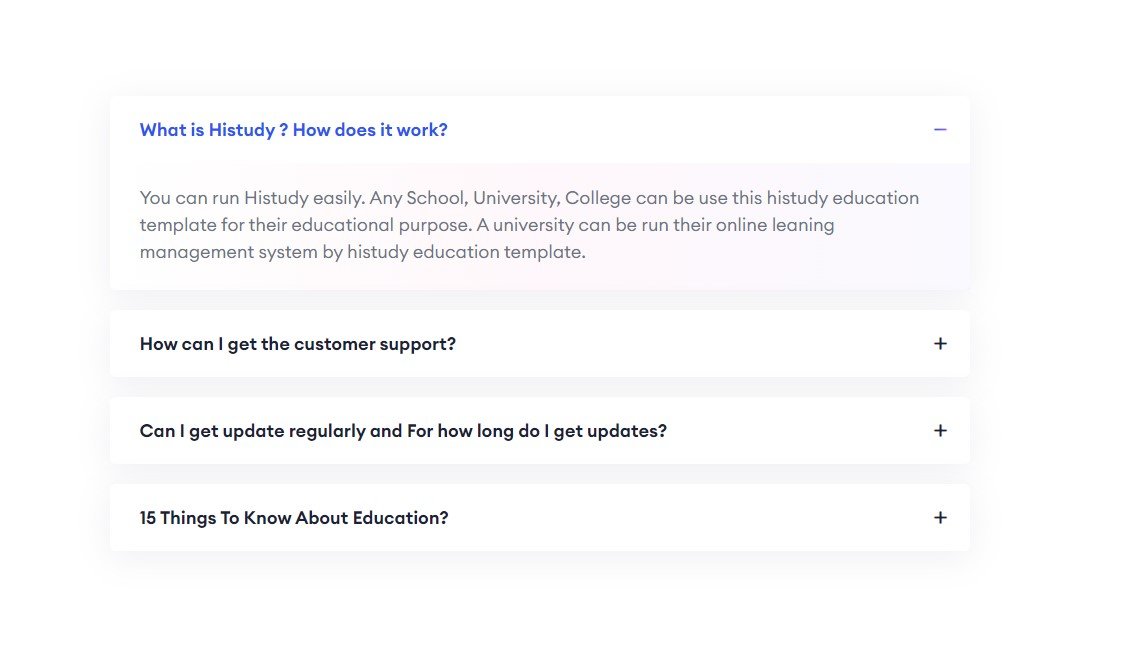Image resolution: width=1132 pixels, height=656 pixels.
Task: Open the "Can I get update regularly" question
Action: [402, 431]
